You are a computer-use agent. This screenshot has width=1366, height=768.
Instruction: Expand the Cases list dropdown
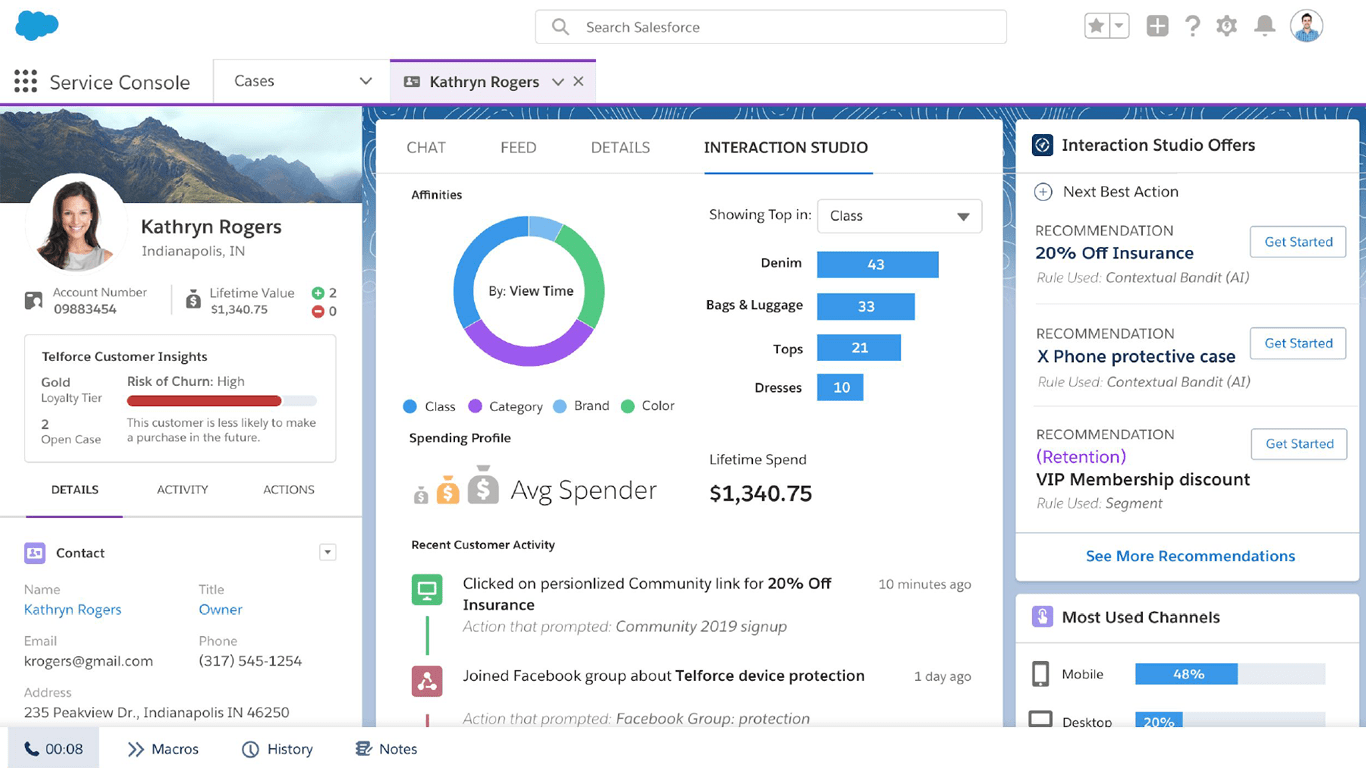click(x=366, y=81)
